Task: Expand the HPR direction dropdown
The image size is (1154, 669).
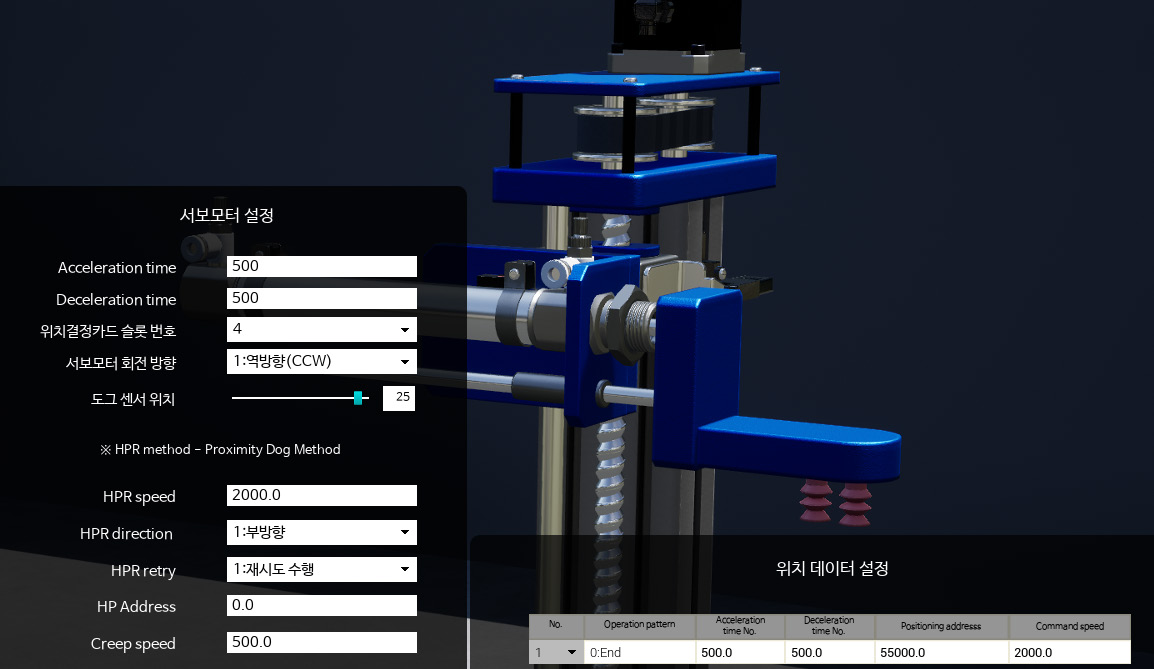Action: [x=321, y=532]
